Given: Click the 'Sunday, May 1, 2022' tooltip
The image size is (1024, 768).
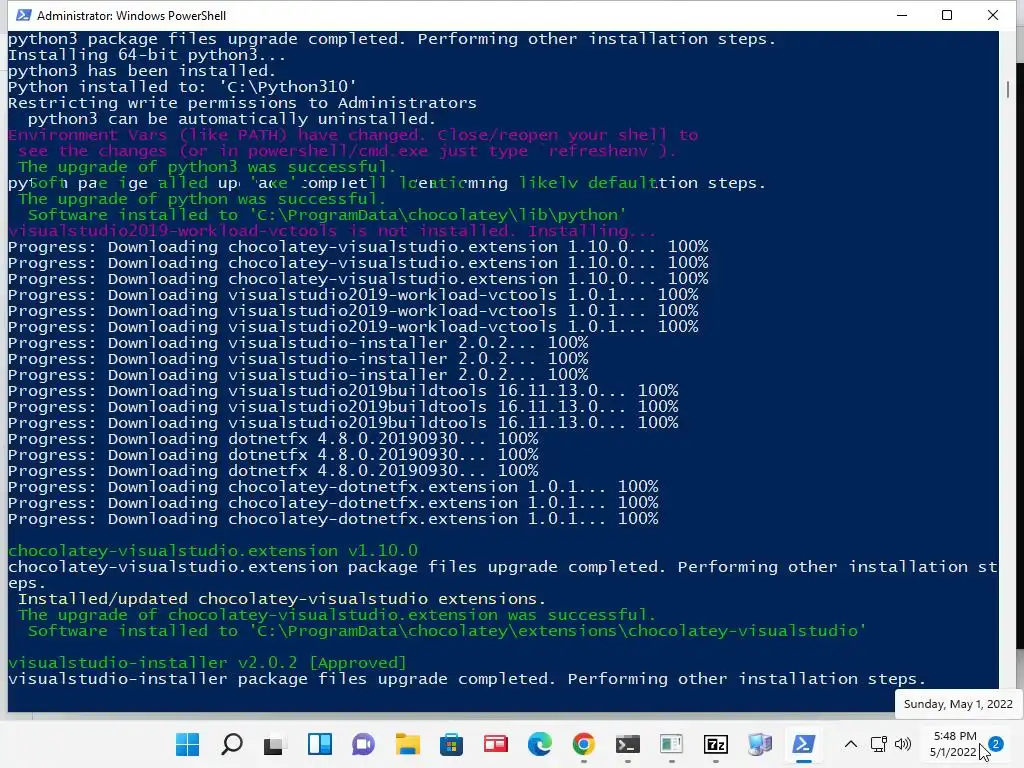Looking at the screenshot, I should click(957, 704).
